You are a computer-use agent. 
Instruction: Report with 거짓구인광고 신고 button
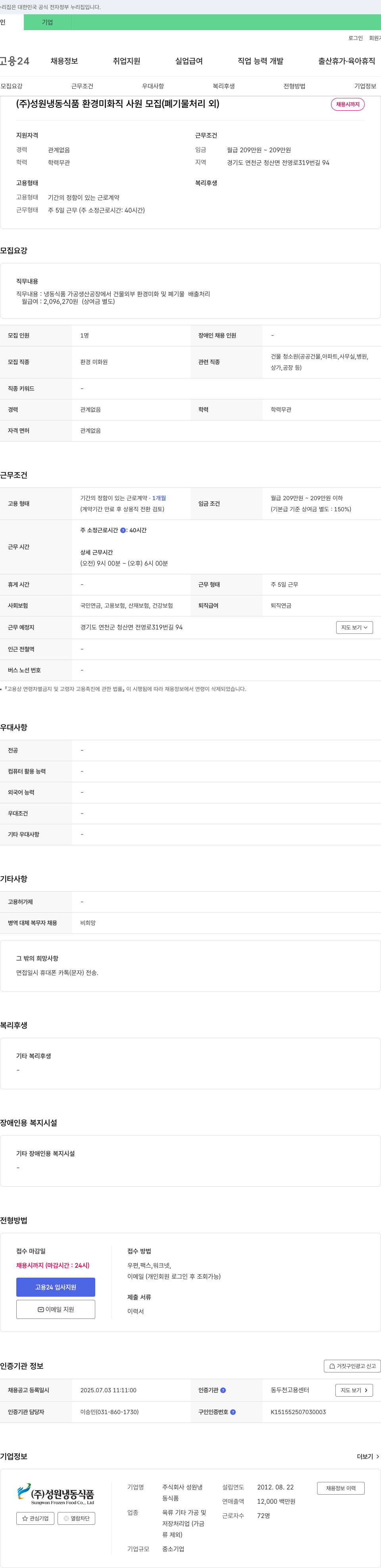[x=352, y=1366]
